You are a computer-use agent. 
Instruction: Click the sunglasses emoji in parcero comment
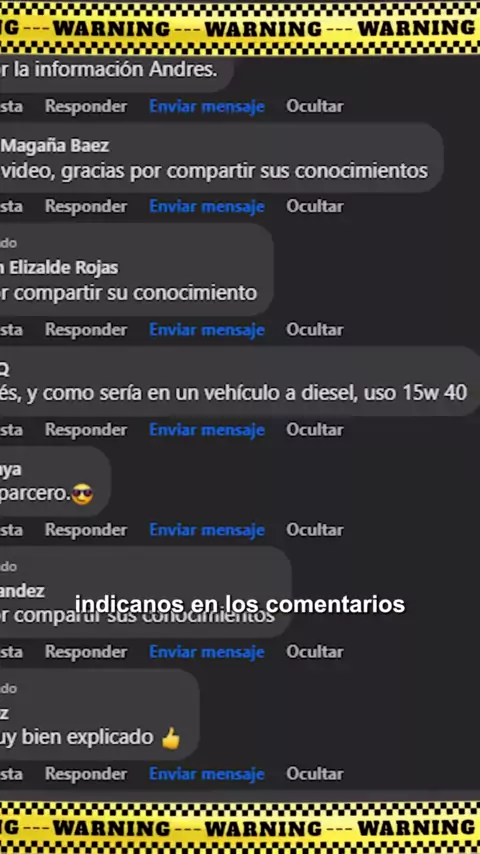[82, 495]
